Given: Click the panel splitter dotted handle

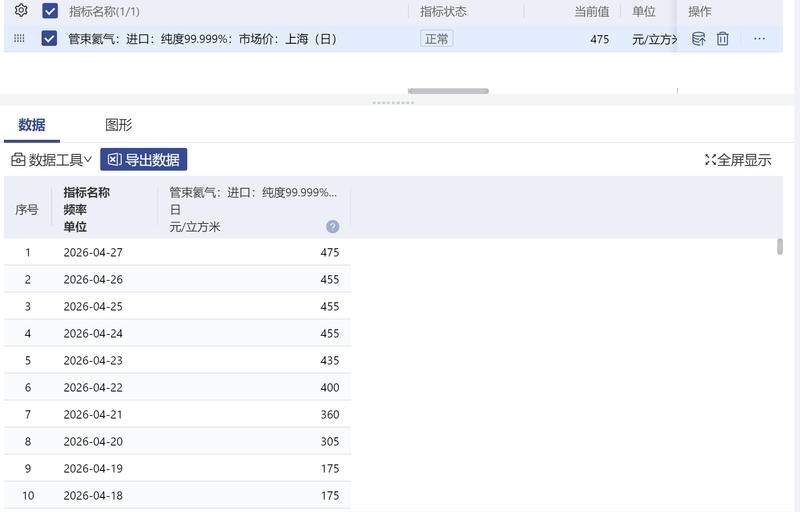Looking at the screenshot, I should click(x=393, y=103).
